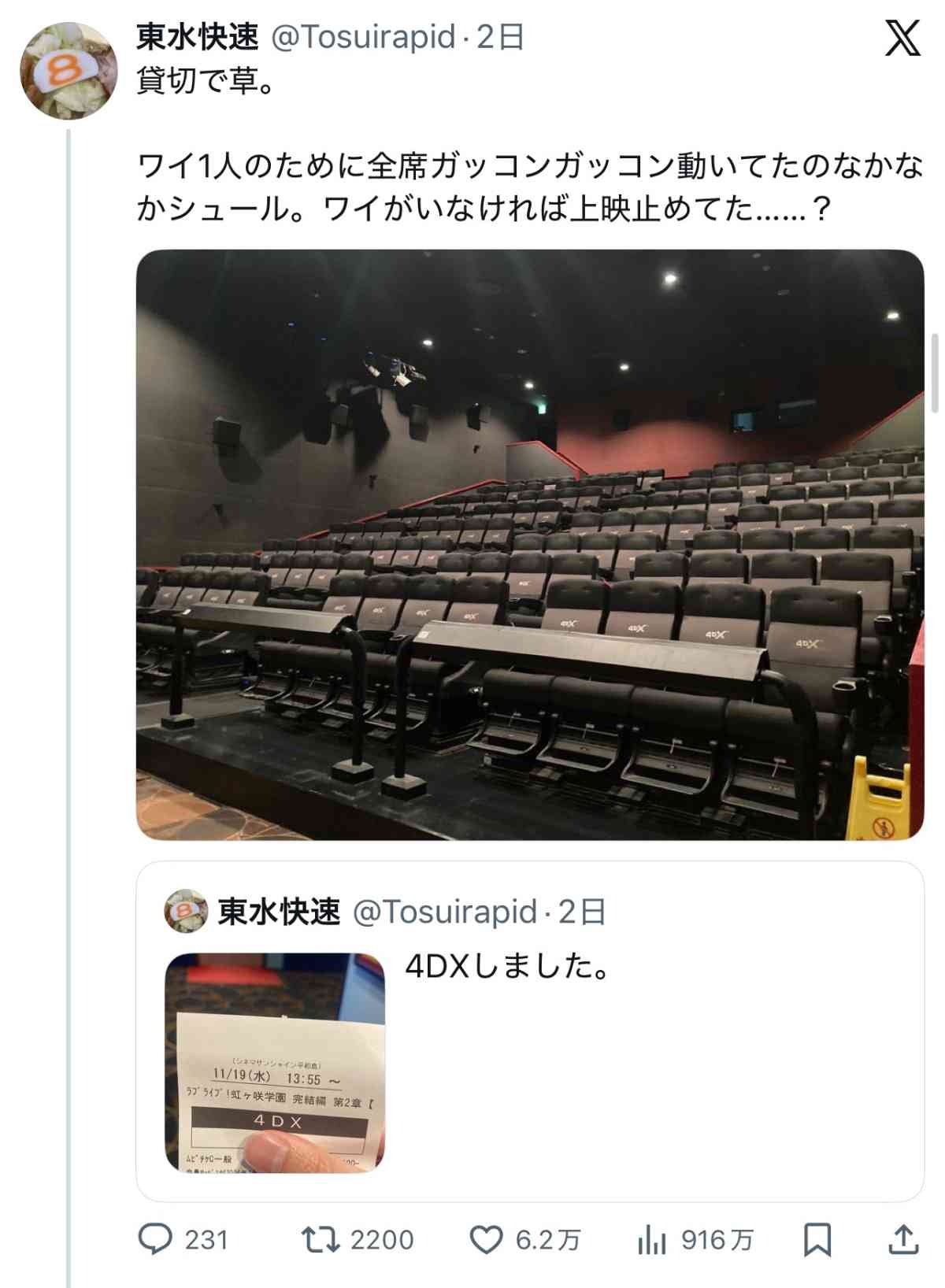The width and height of the screenshot is (945, 1288).
Task: Click the 2200 reposts count
Action: [382, 1240]
